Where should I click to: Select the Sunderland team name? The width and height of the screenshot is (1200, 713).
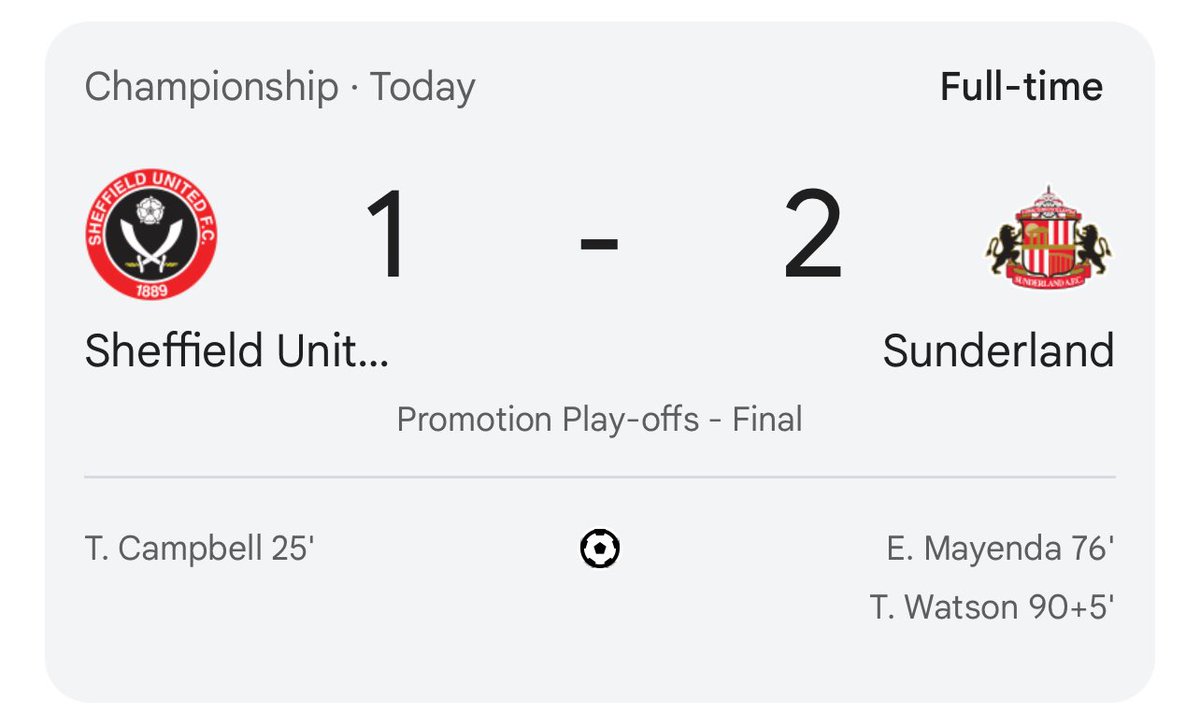[x=999, y=350]
